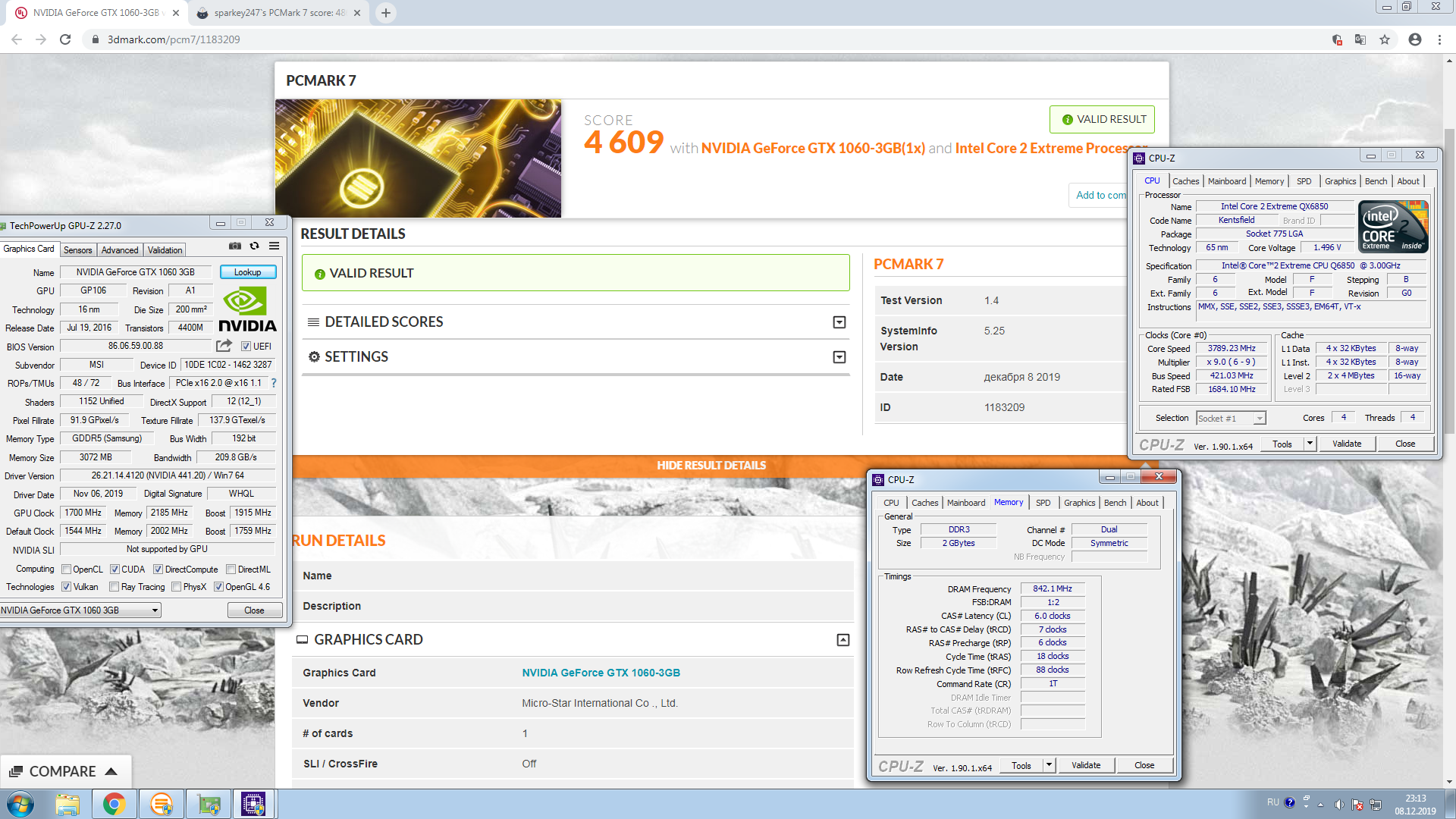Image resolution: width=1456 pixels, height=819 pixels.
Task: Switch to Validation tab in GPU-Z
Action: (165, 250)
